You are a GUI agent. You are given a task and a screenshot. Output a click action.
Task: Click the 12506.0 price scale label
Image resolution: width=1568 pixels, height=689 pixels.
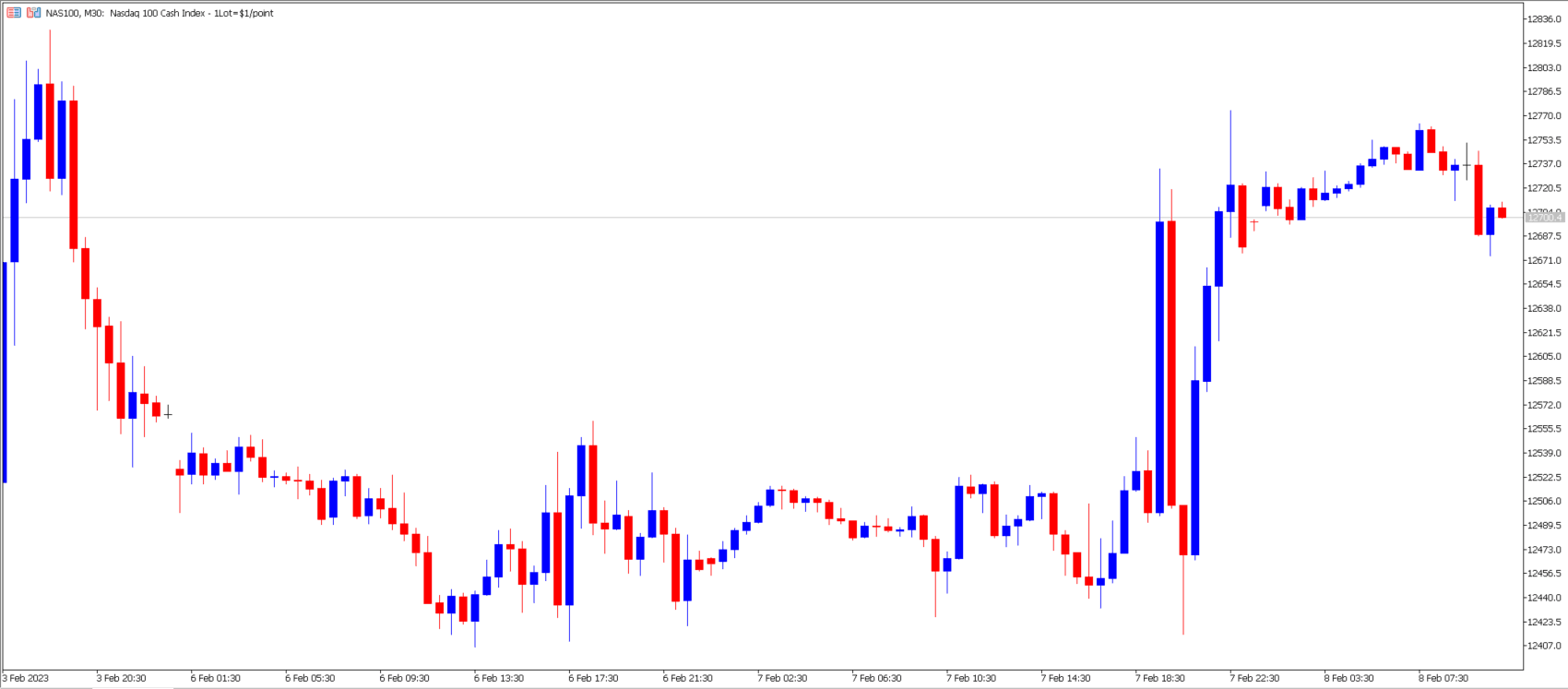(1544, 502)
